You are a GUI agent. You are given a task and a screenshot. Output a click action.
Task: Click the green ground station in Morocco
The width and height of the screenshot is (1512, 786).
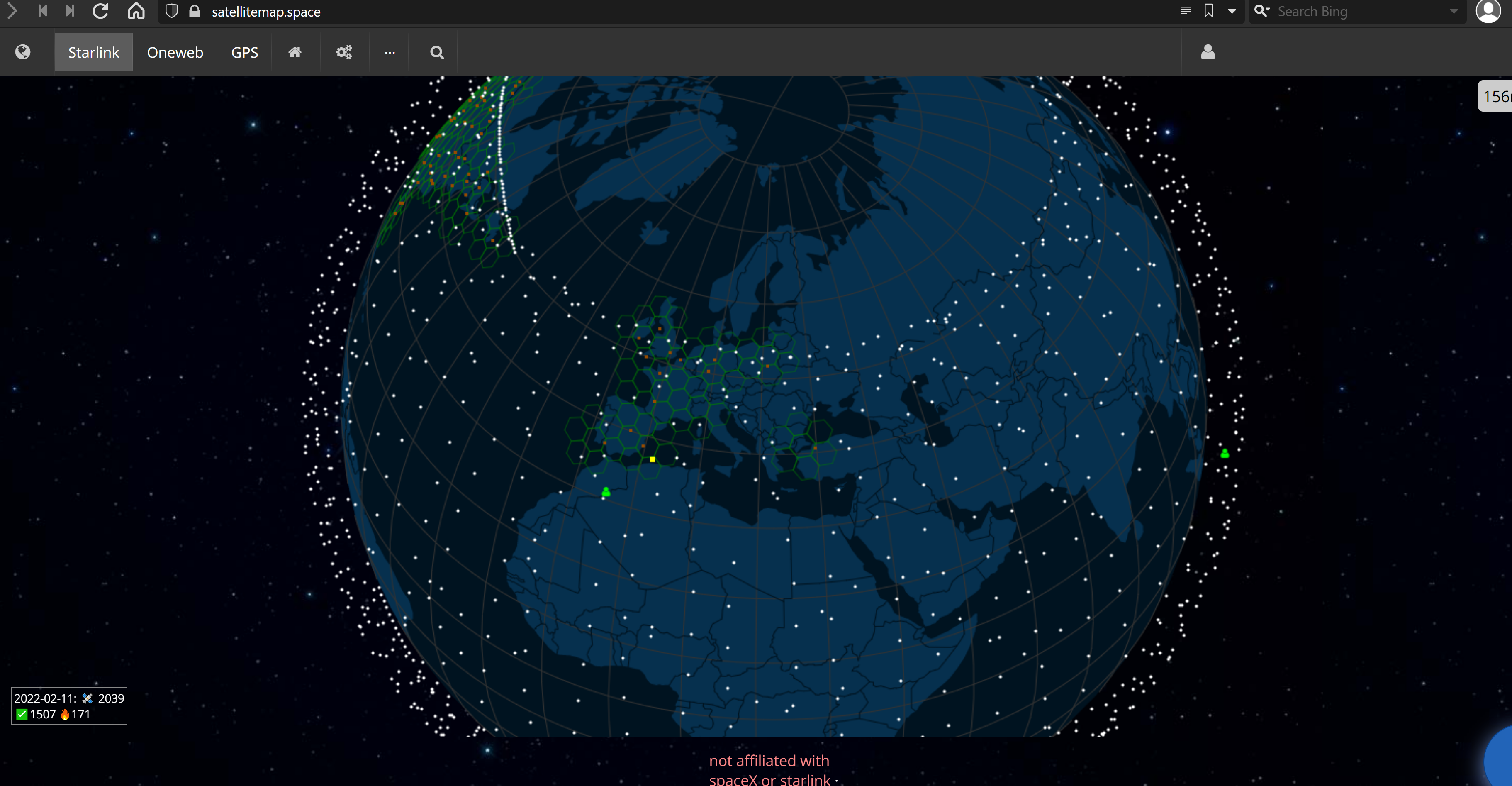[x=606, y=492]
